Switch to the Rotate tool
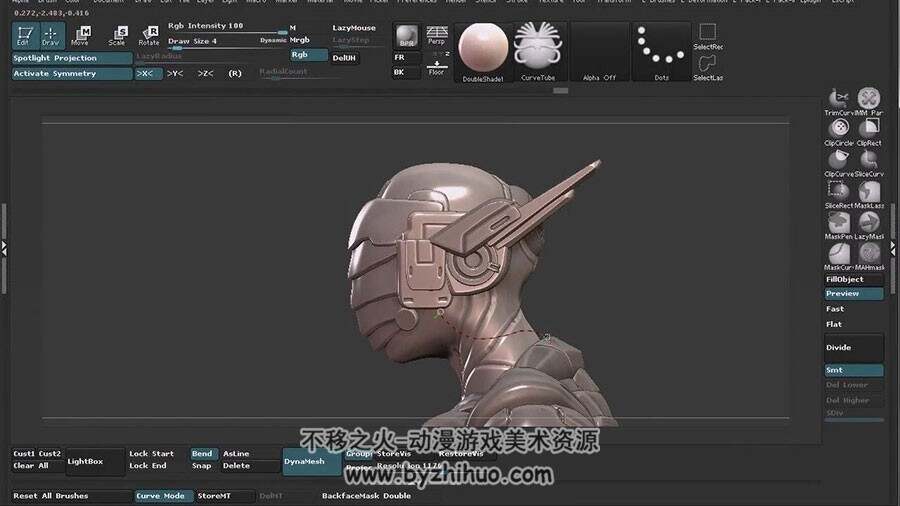The height and width of the screenshot is (506, 900). point(149,36)
